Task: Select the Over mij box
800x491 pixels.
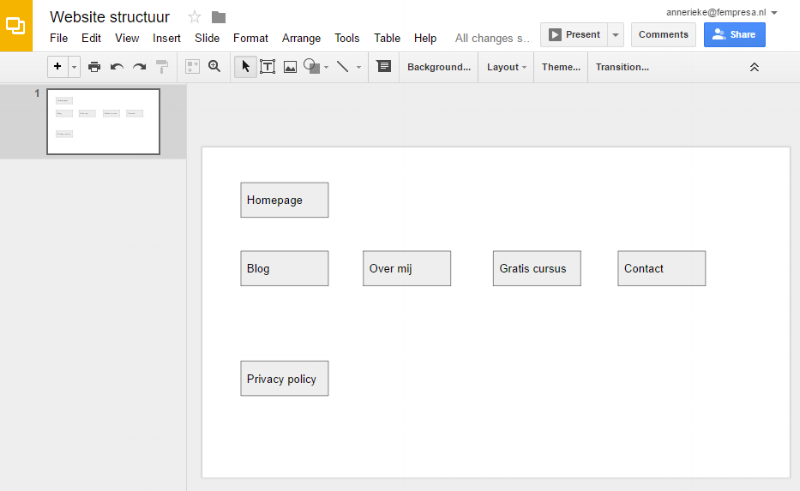Action: 407,268
